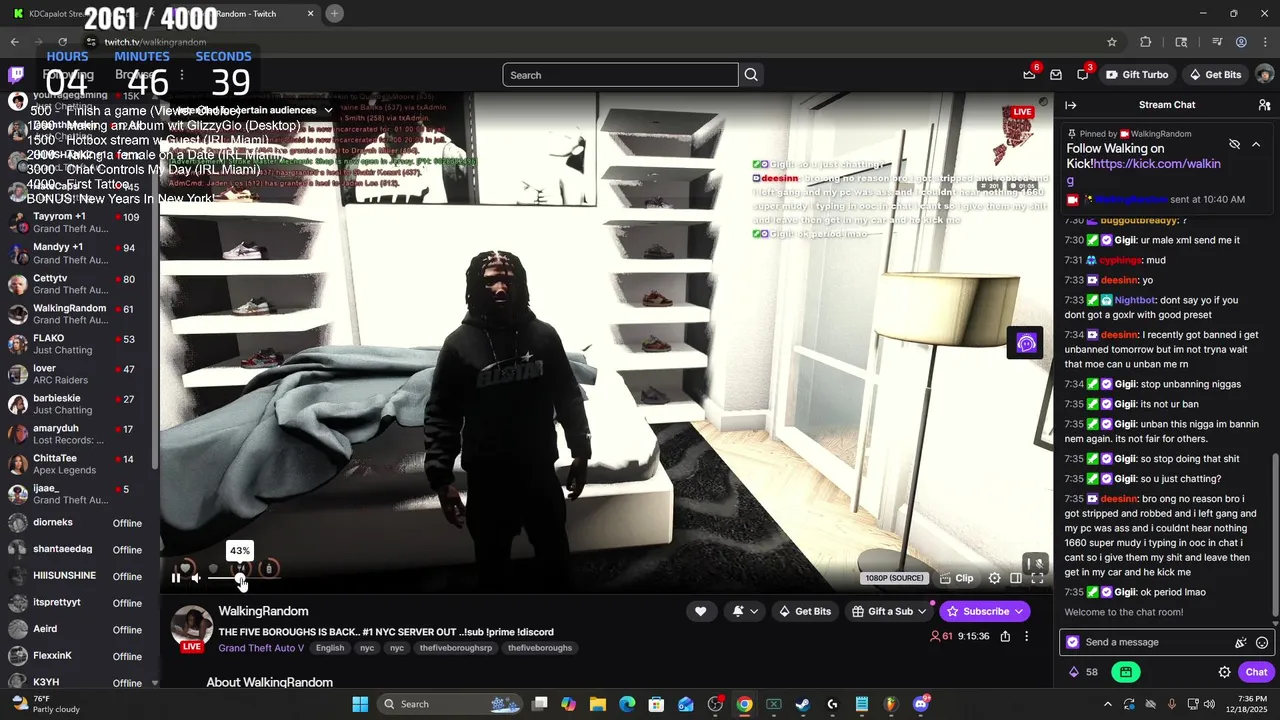Open whispers chat bubble icon
1280x720 pixels.
[x=1083, y=75]
